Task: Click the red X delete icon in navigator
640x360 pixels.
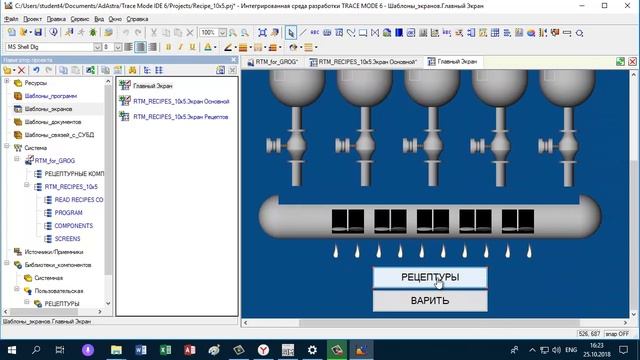Action: [x=21, y=70]
